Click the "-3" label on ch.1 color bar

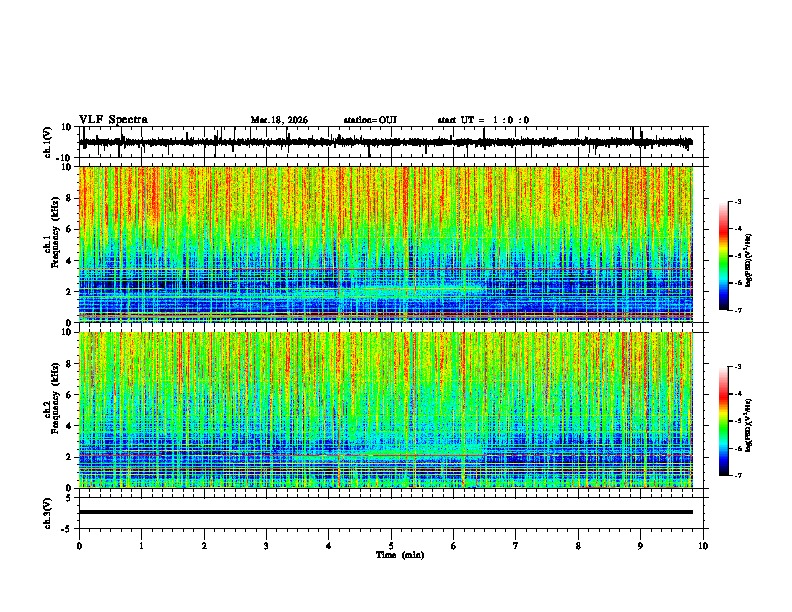pos(738,202)
